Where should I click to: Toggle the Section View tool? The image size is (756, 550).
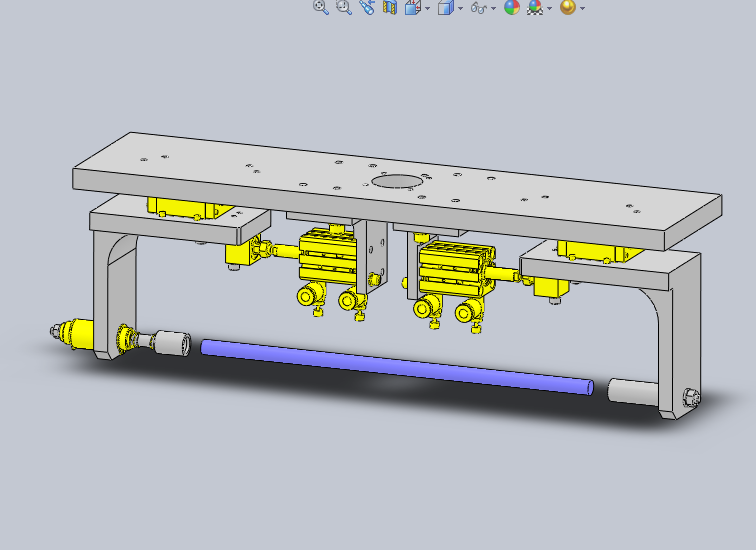[390, 7]
